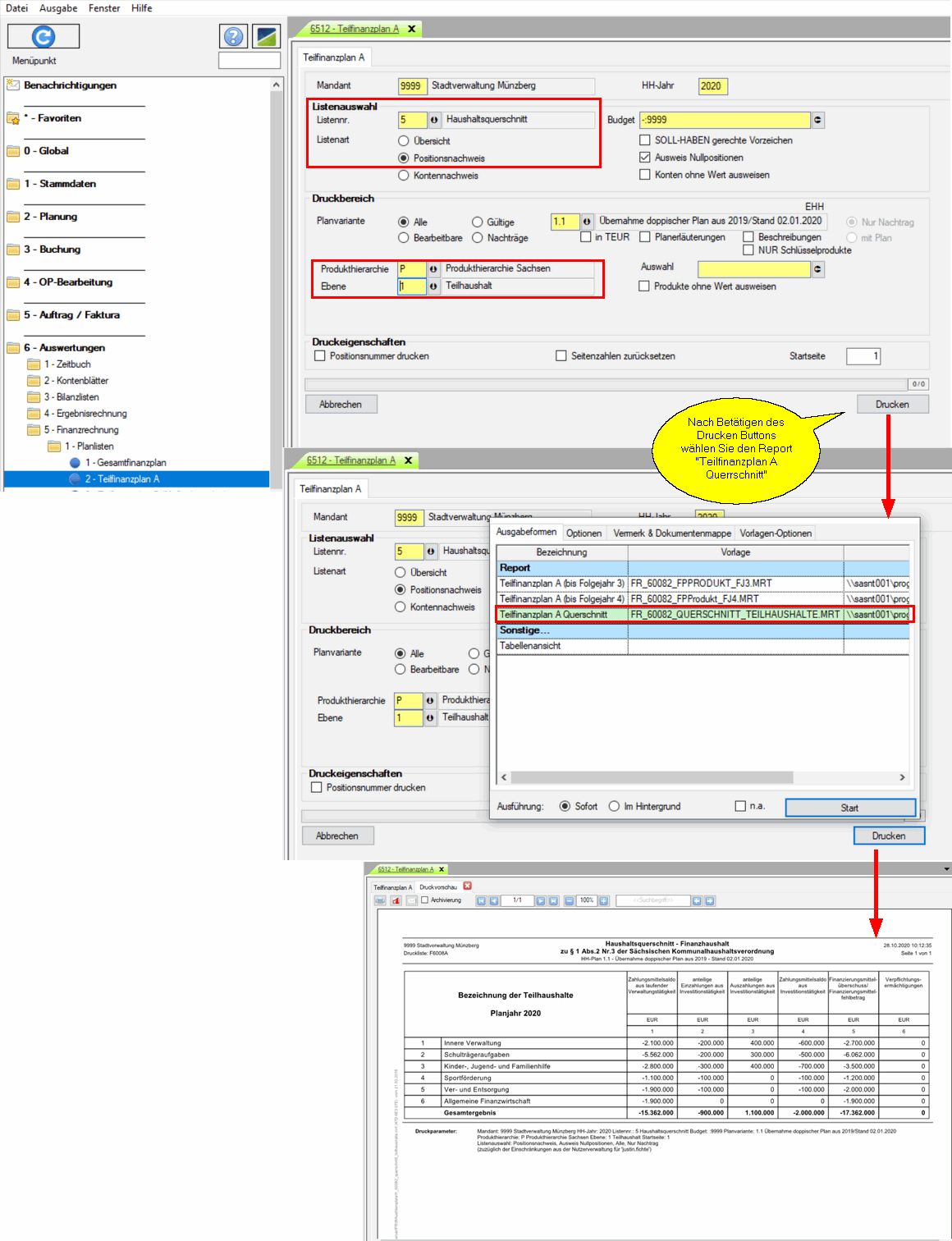Image resolution: width=952 pixels, height=1241 pixels.
Task: Go to first page in print preview
Action: pos(481,900)
